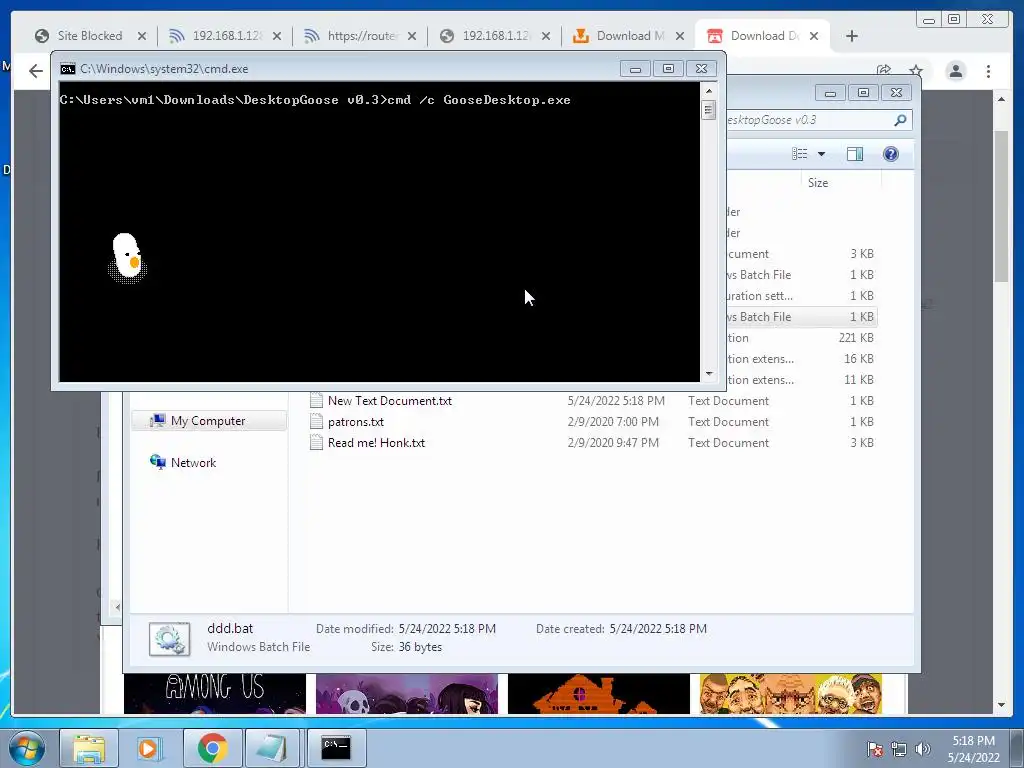Select the 16 KB extension row

[801, 359]
